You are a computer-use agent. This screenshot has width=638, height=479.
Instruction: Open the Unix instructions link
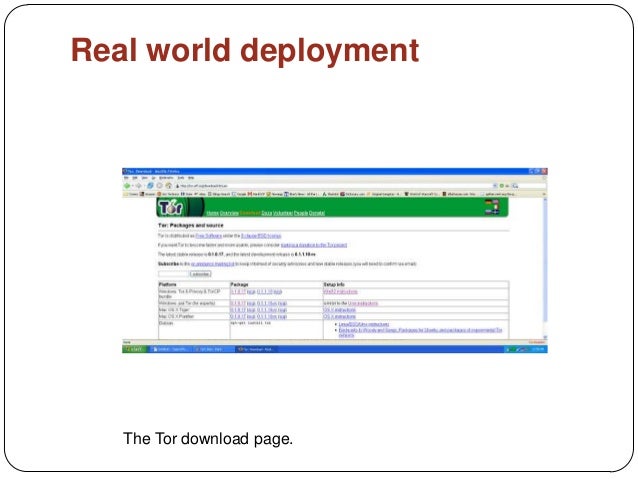pos(363,303)
